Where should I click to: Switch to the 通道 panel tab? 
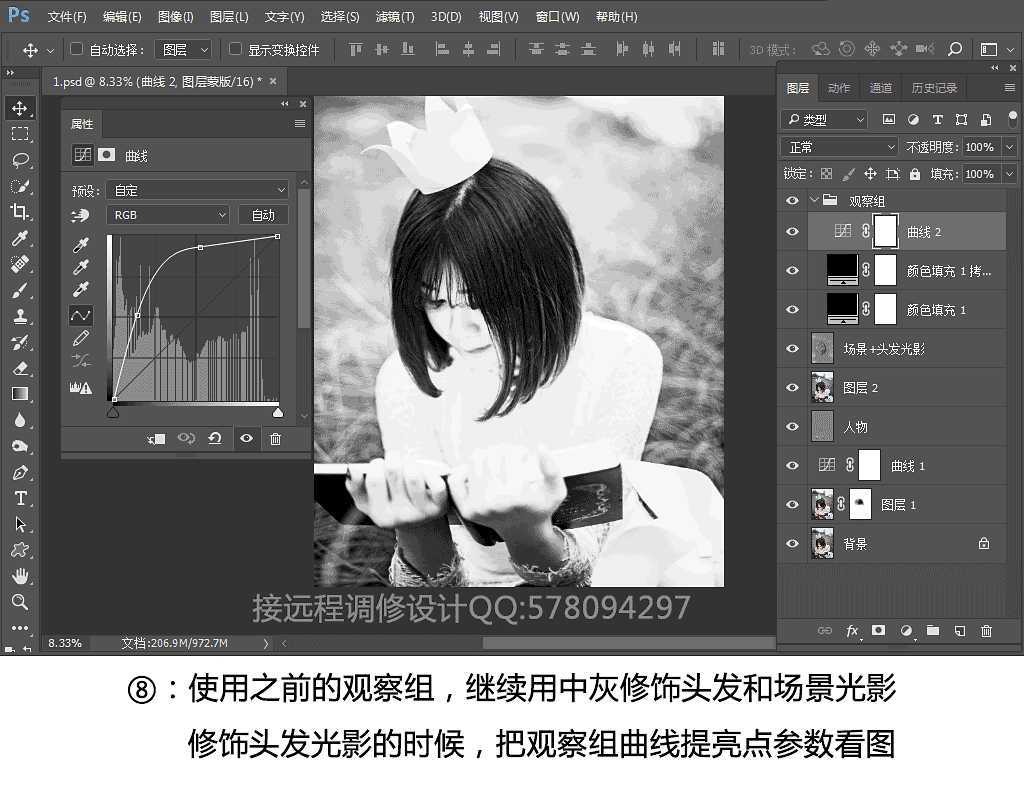[x=880, y=87]
